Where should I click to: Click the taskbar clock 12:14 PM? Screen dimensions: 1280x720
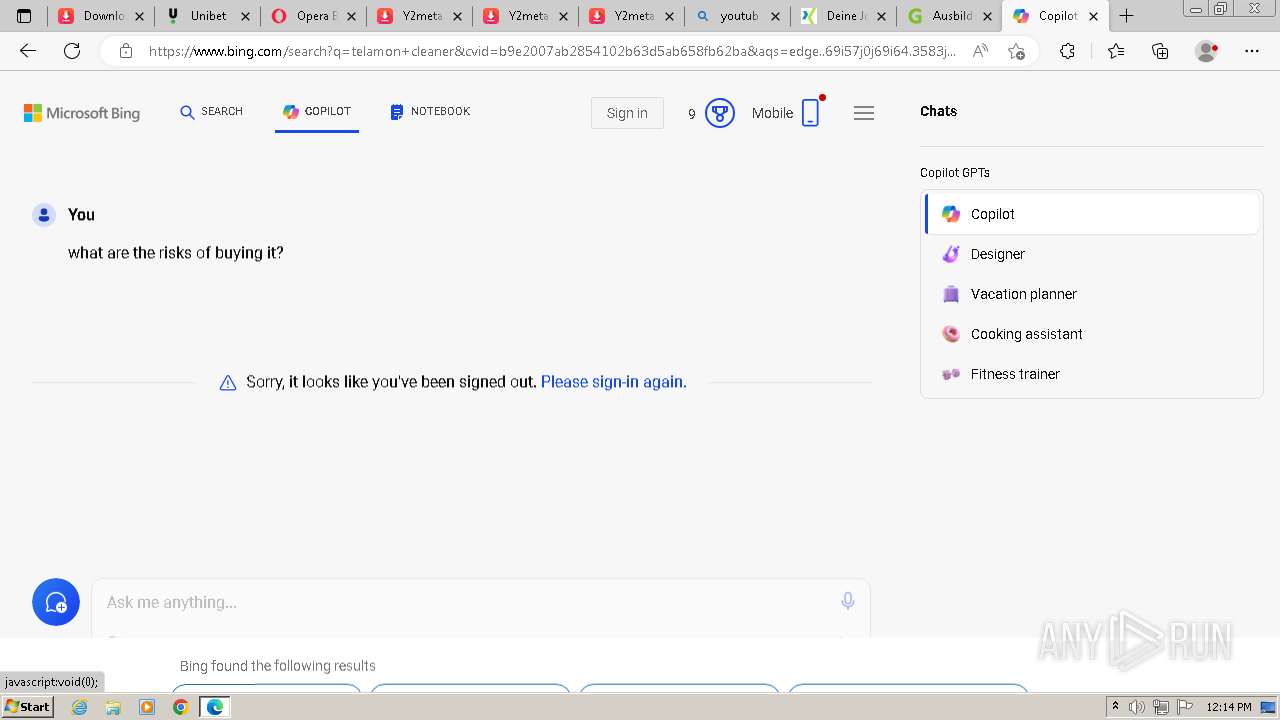[1228, 707]
